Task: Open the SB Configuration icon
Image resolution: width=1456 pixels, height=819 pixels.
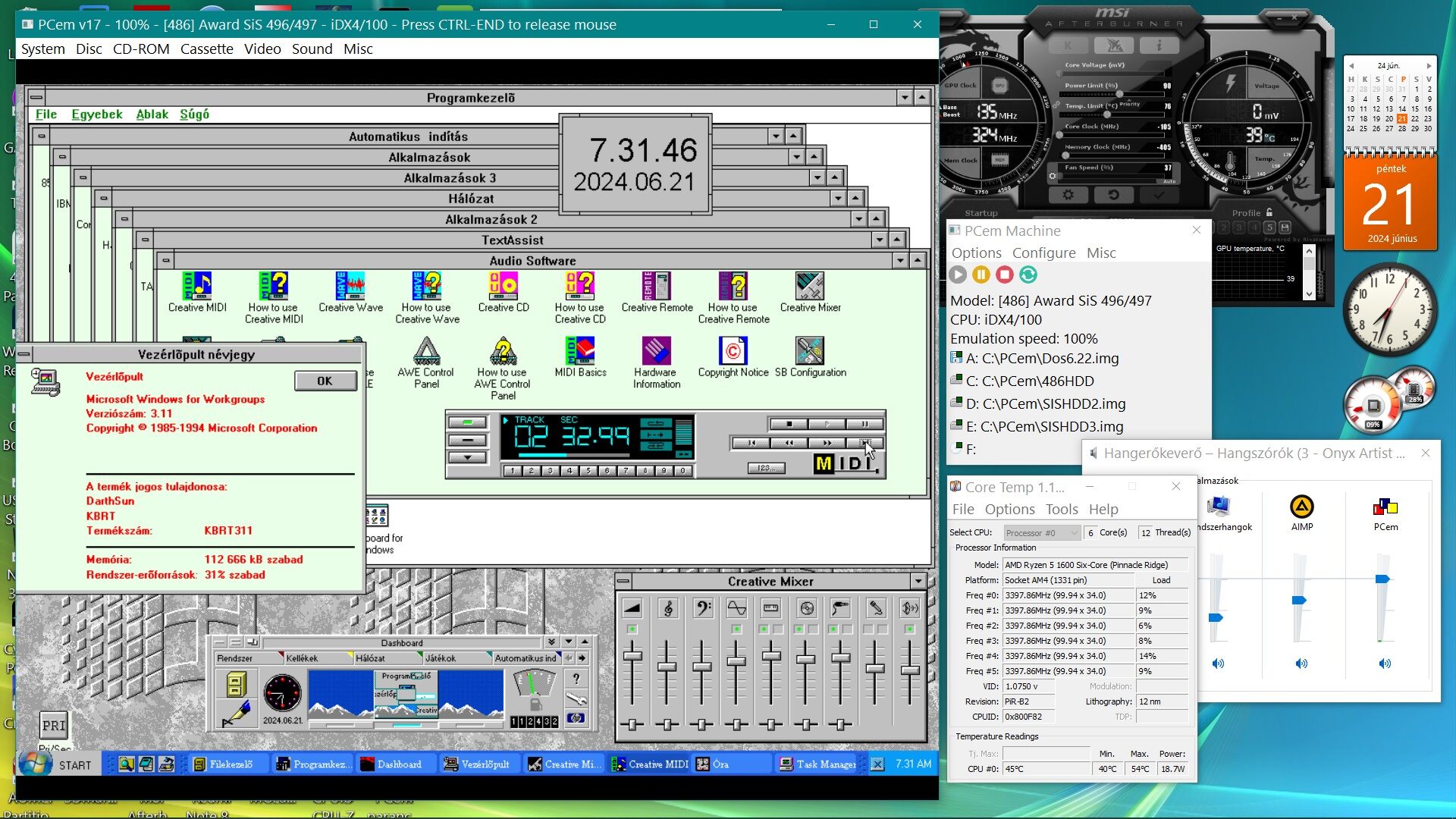Action: point(810,357)
